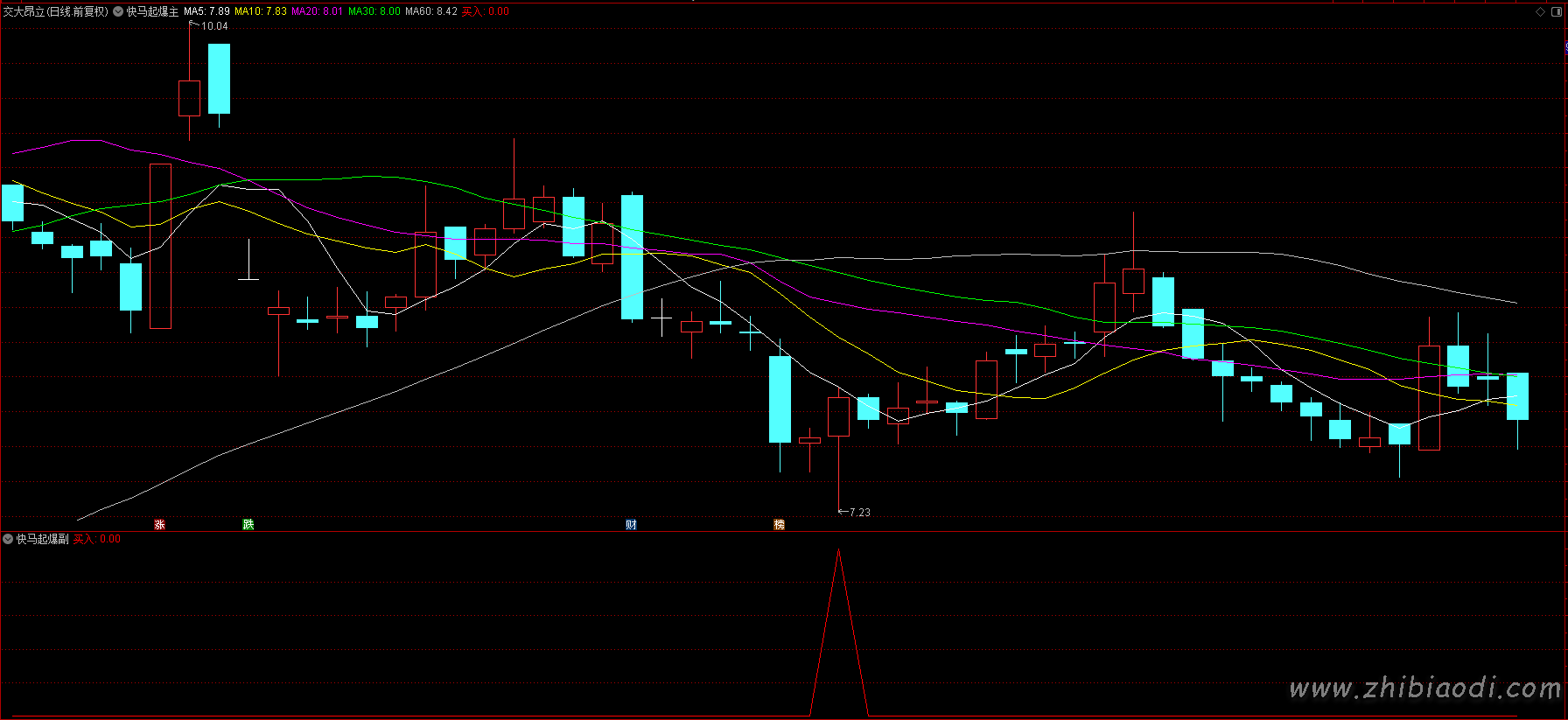Screen dimensions: 1568x720
Task: Expand the 快马起爆主 indicator dropdown arrow
Action: tap(118, 11)
